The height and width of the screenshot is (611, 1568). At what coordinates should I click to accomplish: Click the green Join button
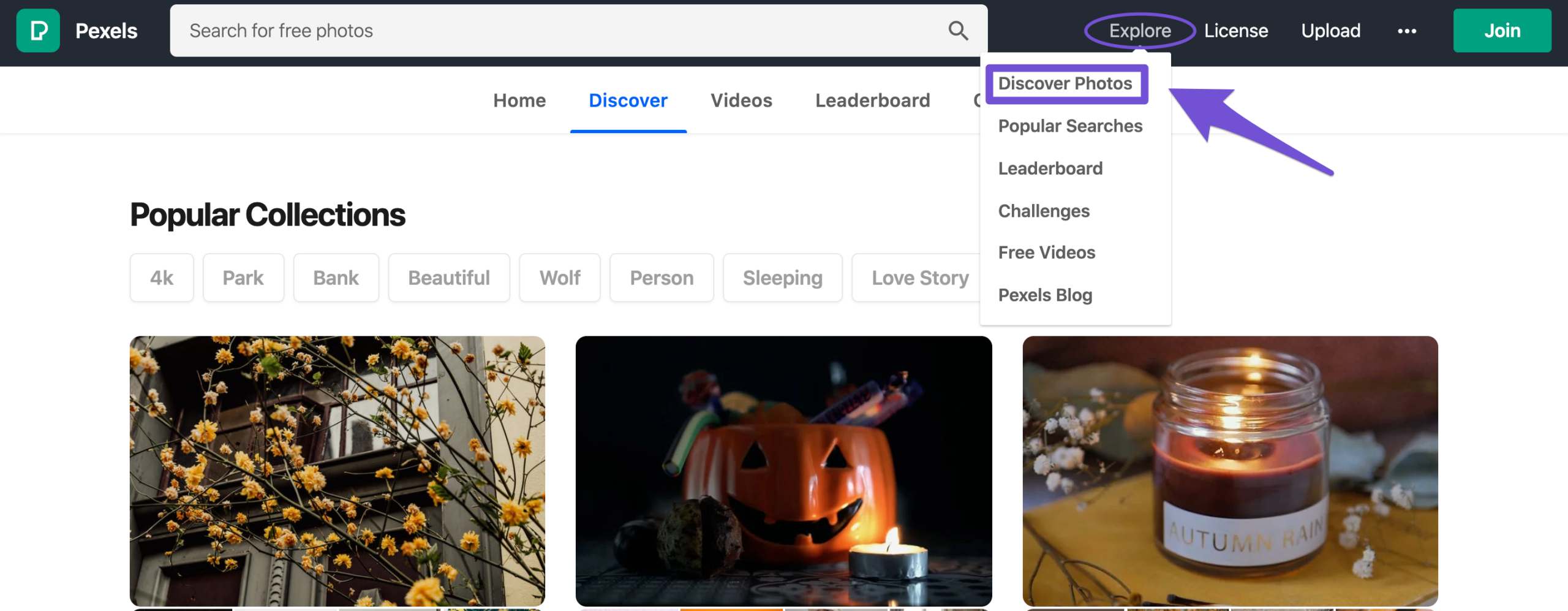click(x=1502, y=31)
